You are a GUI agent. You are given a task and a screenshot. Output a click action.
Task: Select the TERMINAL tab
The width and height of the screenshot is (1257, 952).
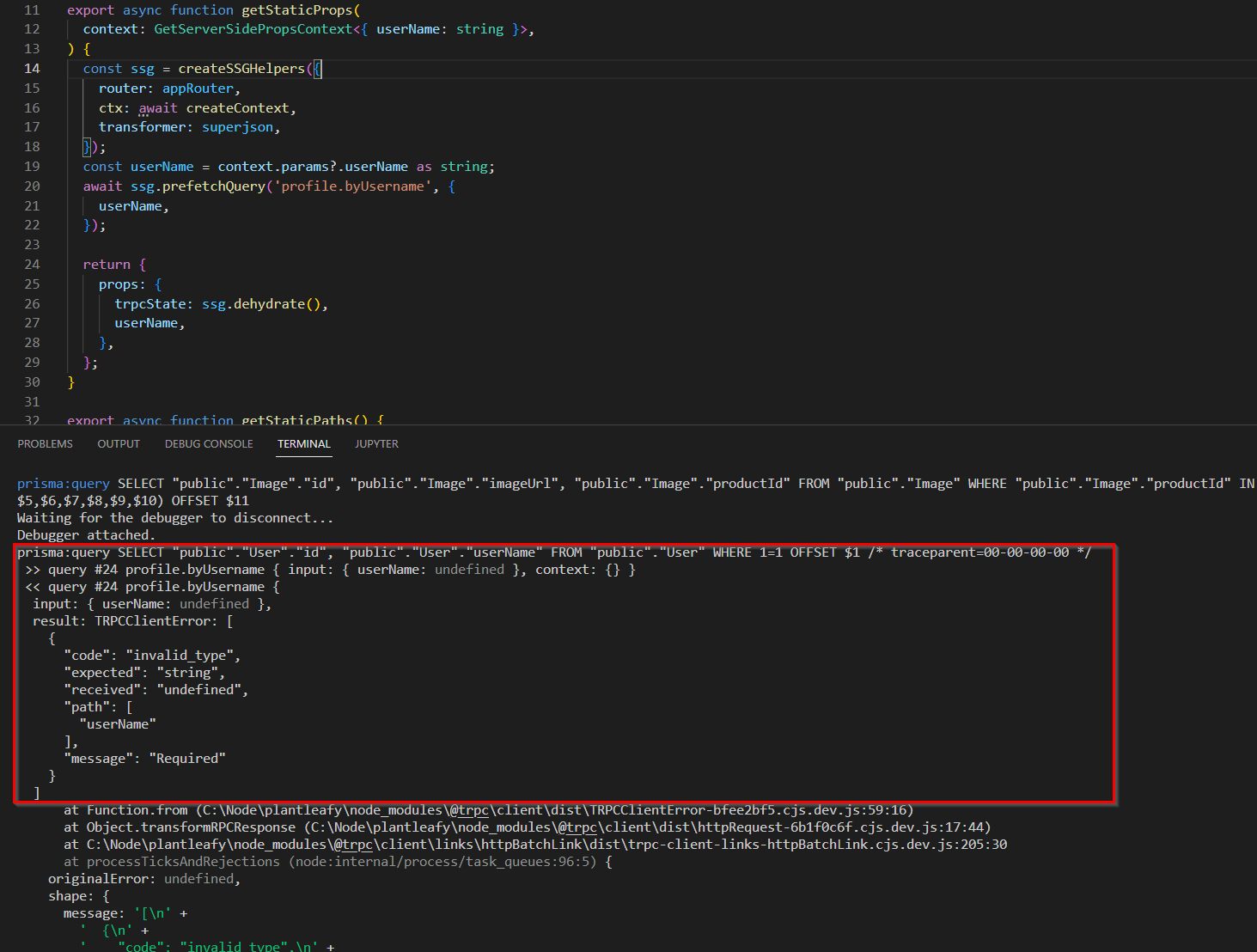click(304, 444)
